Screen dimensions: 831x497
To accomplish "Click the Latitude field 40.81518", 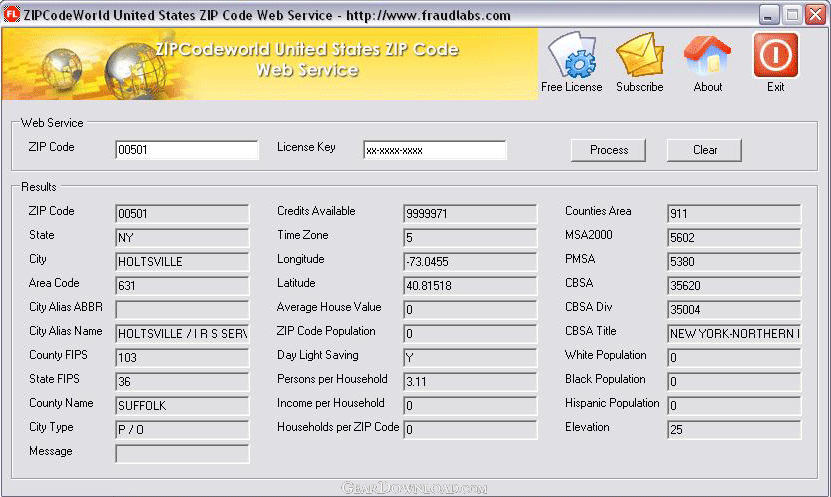I will (470, 286).
